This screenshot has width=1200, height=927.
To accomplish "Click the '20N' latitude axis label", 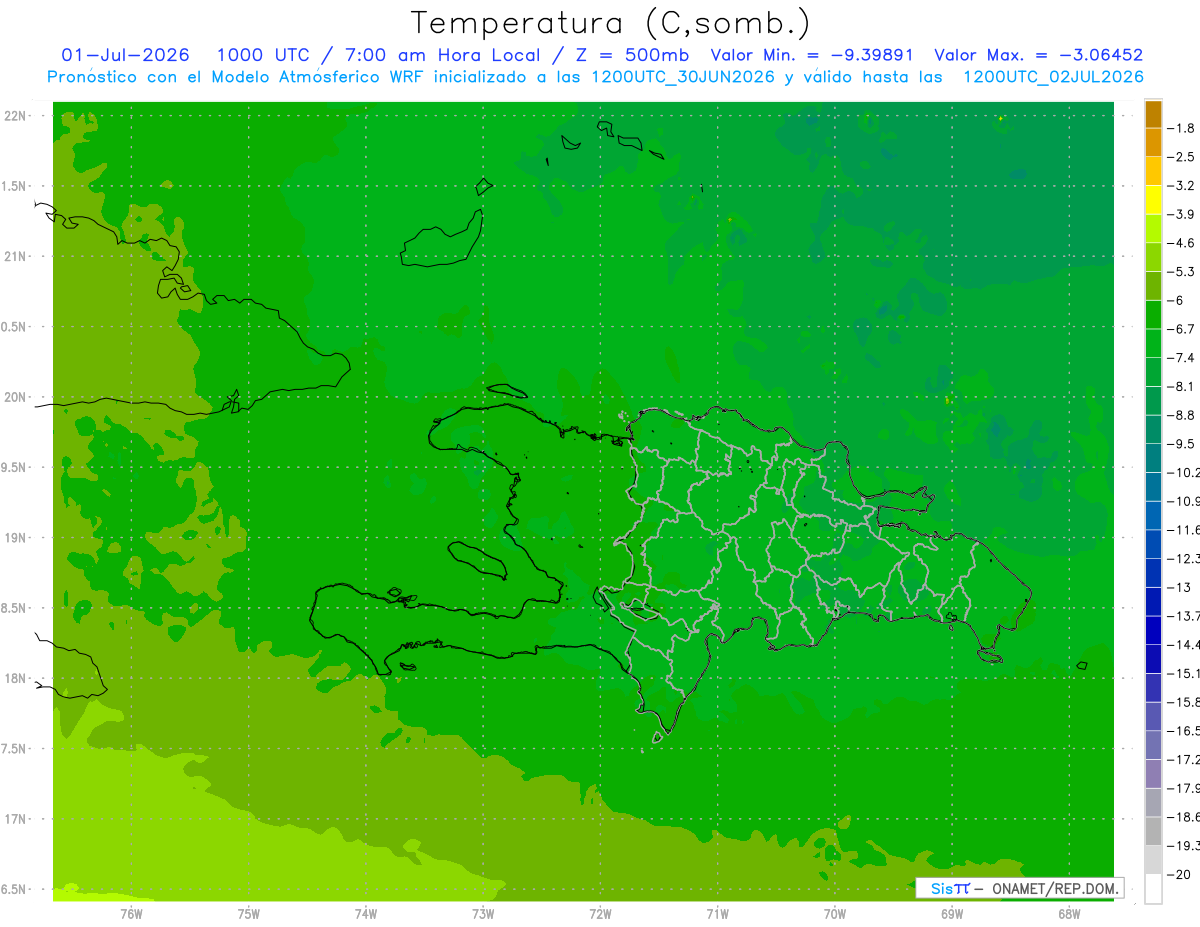I will (x=17, y=397).
